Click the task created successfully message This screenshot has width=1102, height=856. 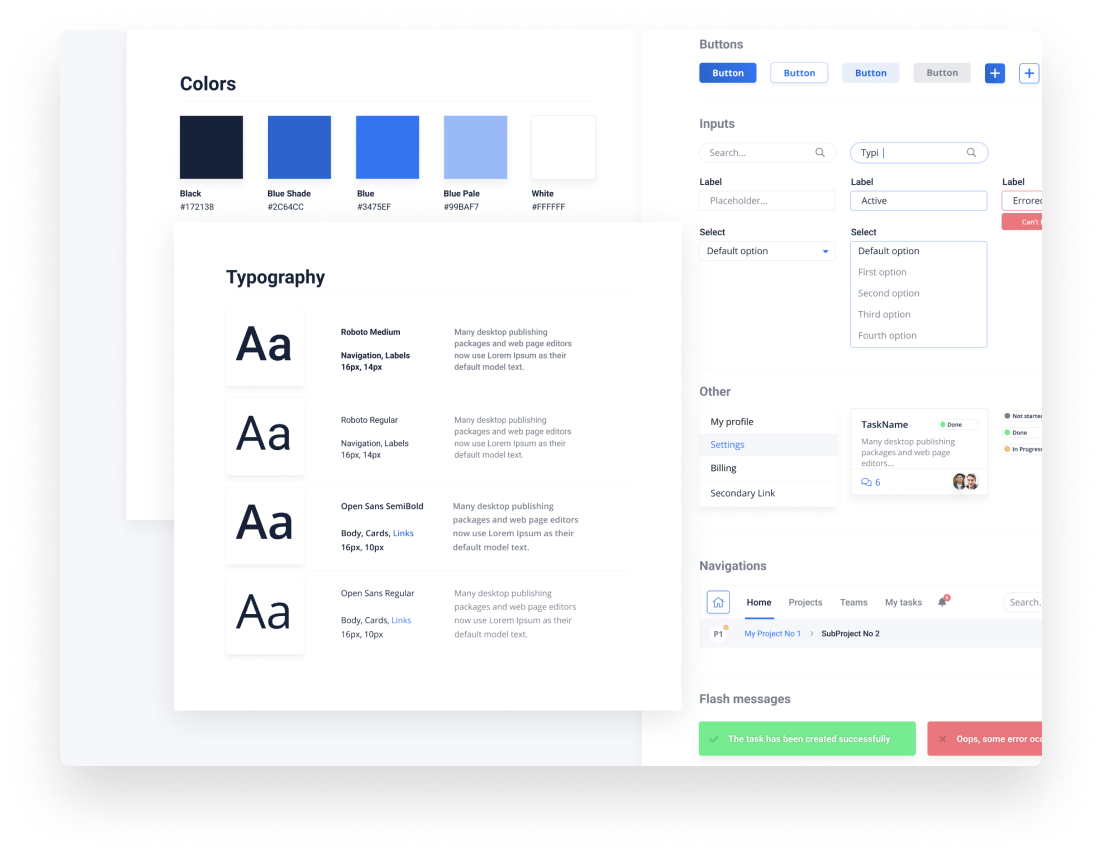coord(808,739)
